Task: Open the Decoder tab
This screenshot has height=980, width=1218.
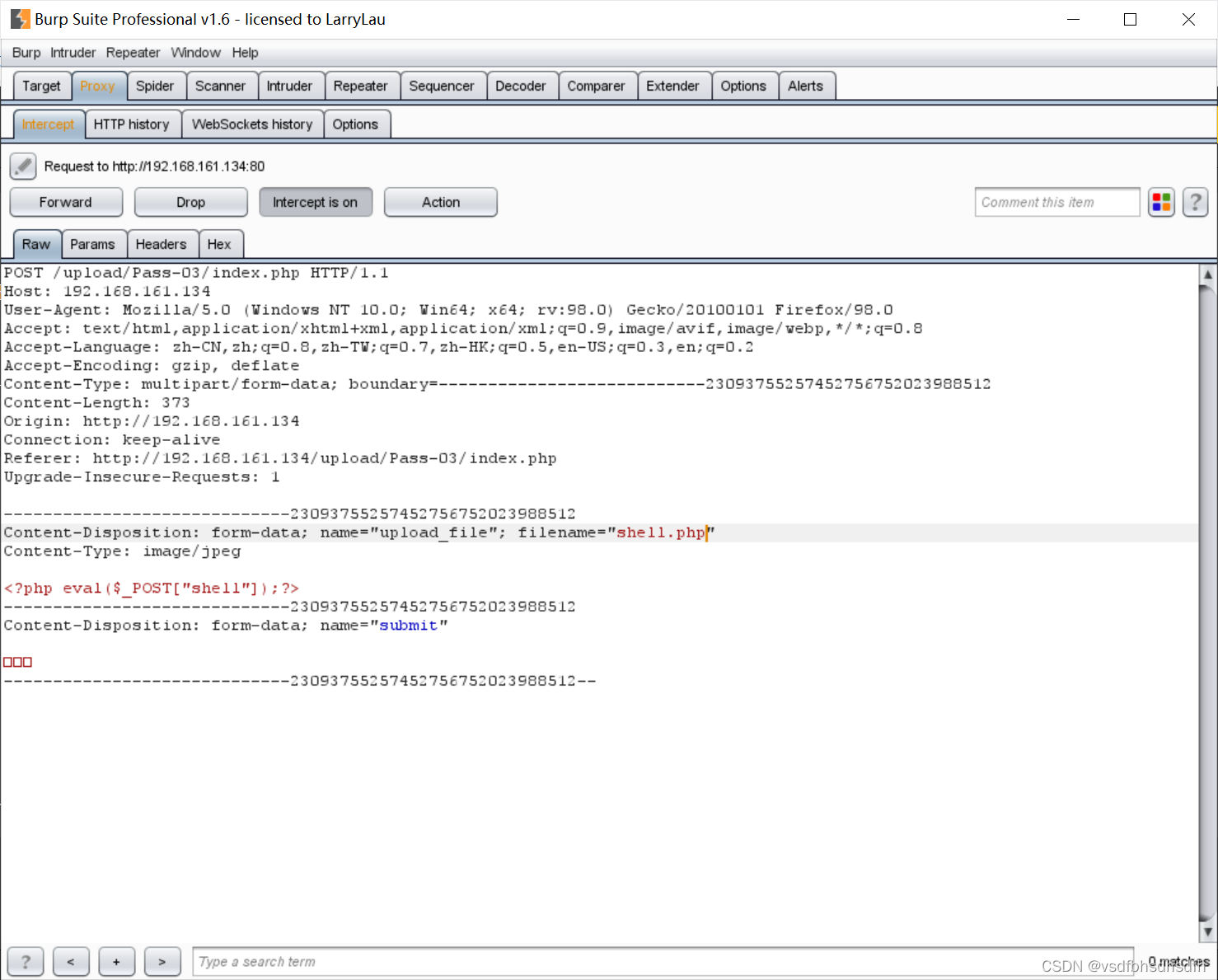Action: click(x=521, y=86)
